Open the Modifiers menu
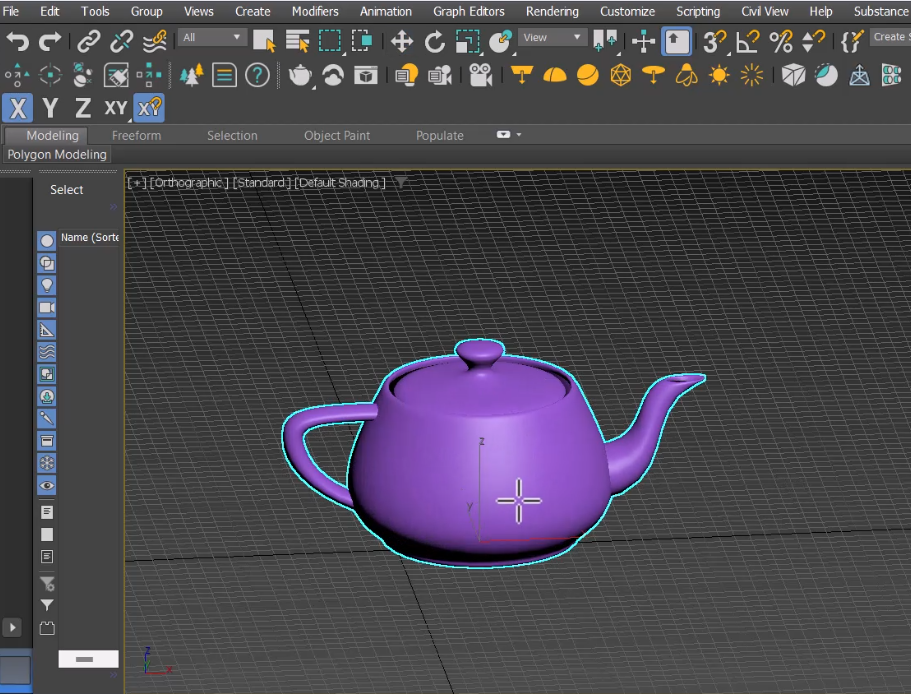911x694 pixels. 315,12
